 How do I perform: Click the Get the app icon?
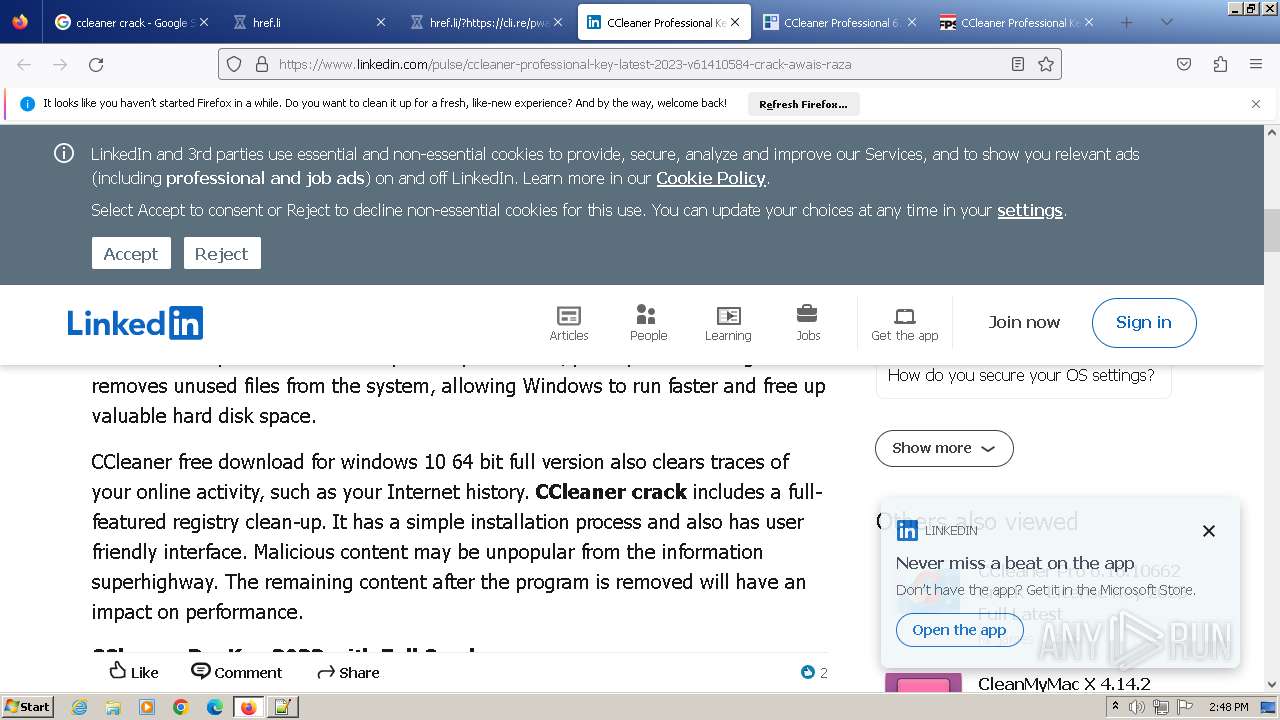click(x=905, y=323)
